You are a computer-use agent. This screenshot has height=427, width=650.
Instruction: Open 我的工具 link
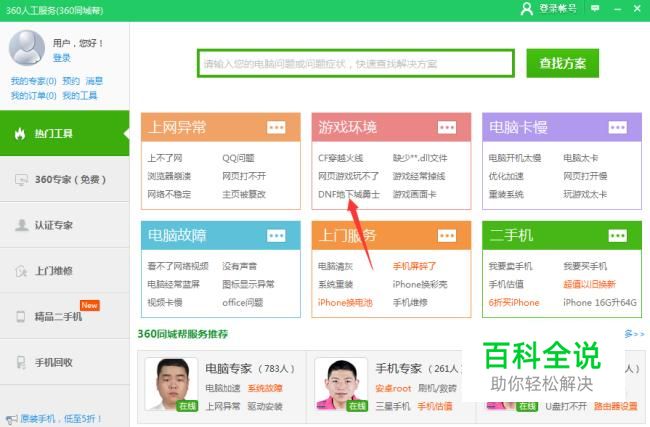80,96
